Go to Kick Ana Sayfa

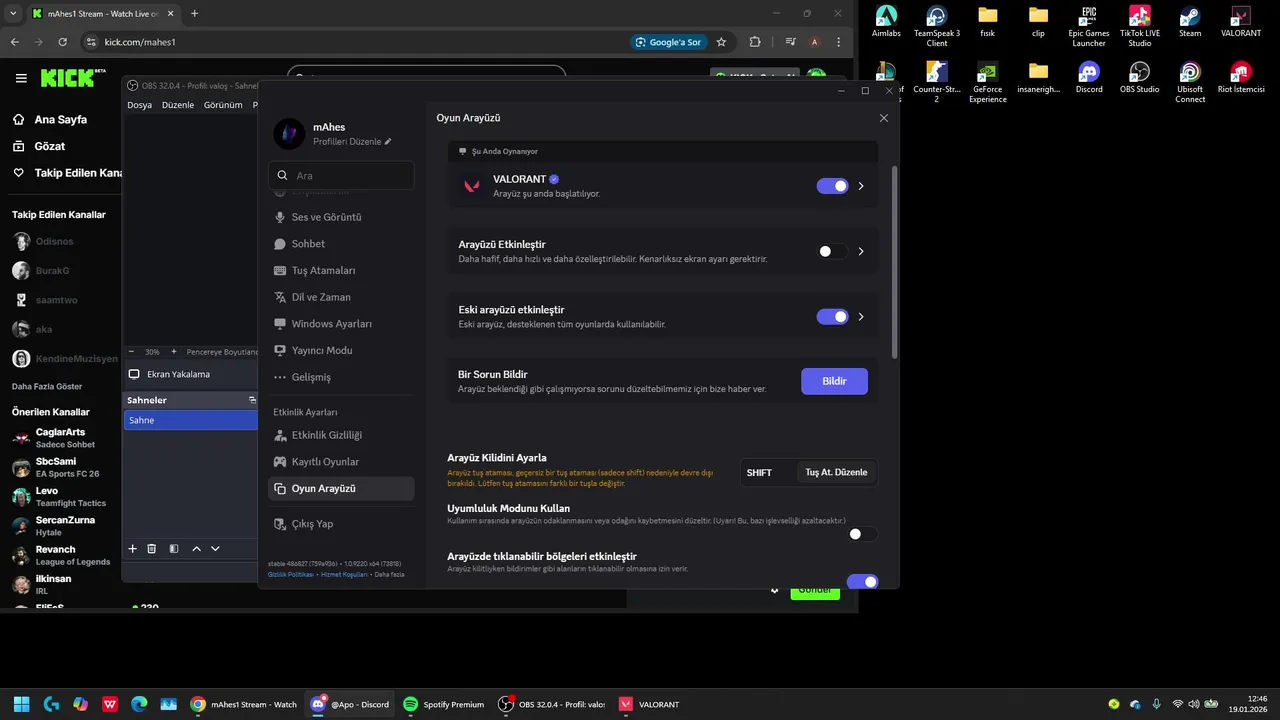(x=61, y=119)
